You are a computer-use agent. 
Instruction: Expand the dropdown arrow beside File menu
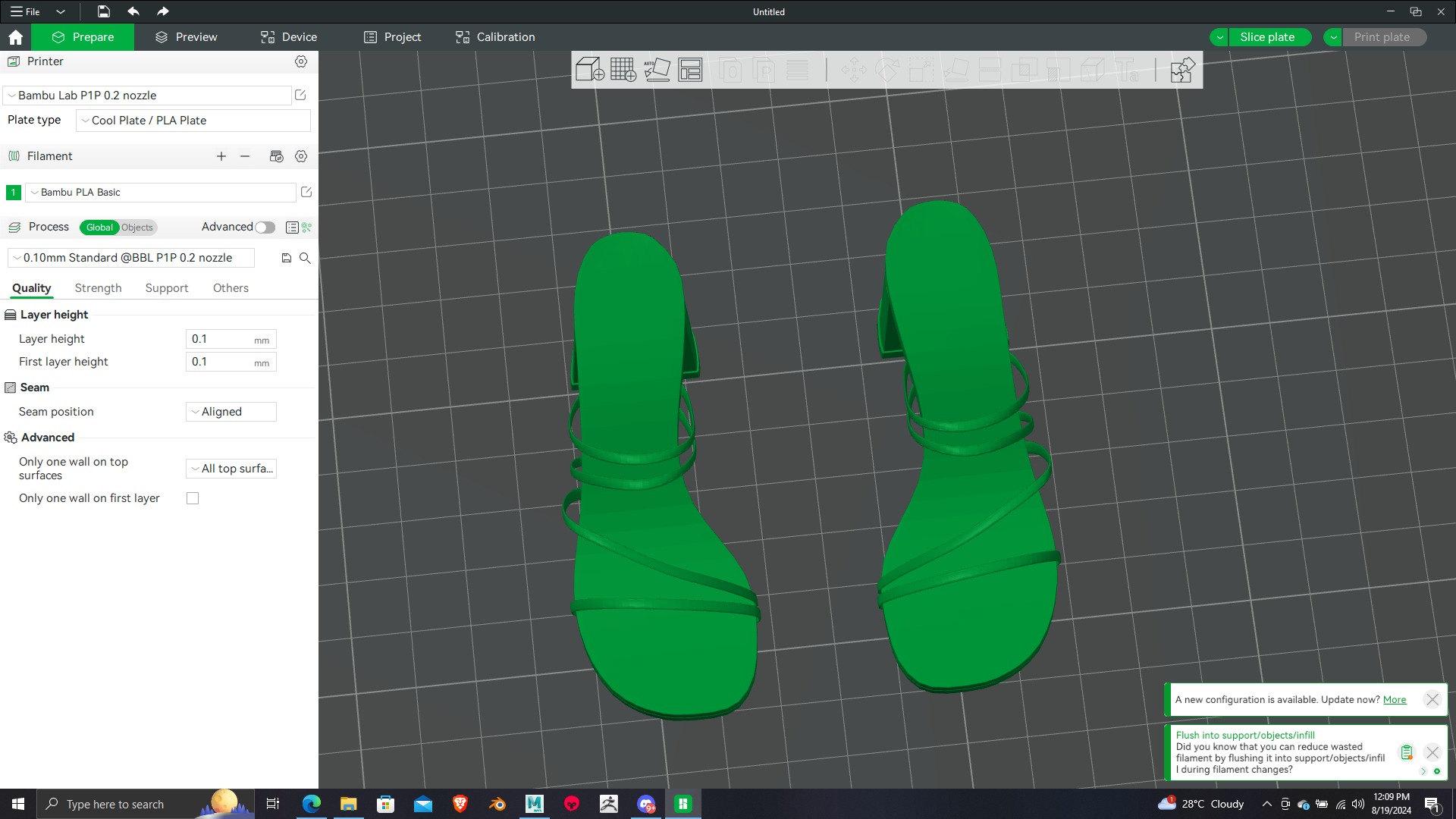point(61,11)
